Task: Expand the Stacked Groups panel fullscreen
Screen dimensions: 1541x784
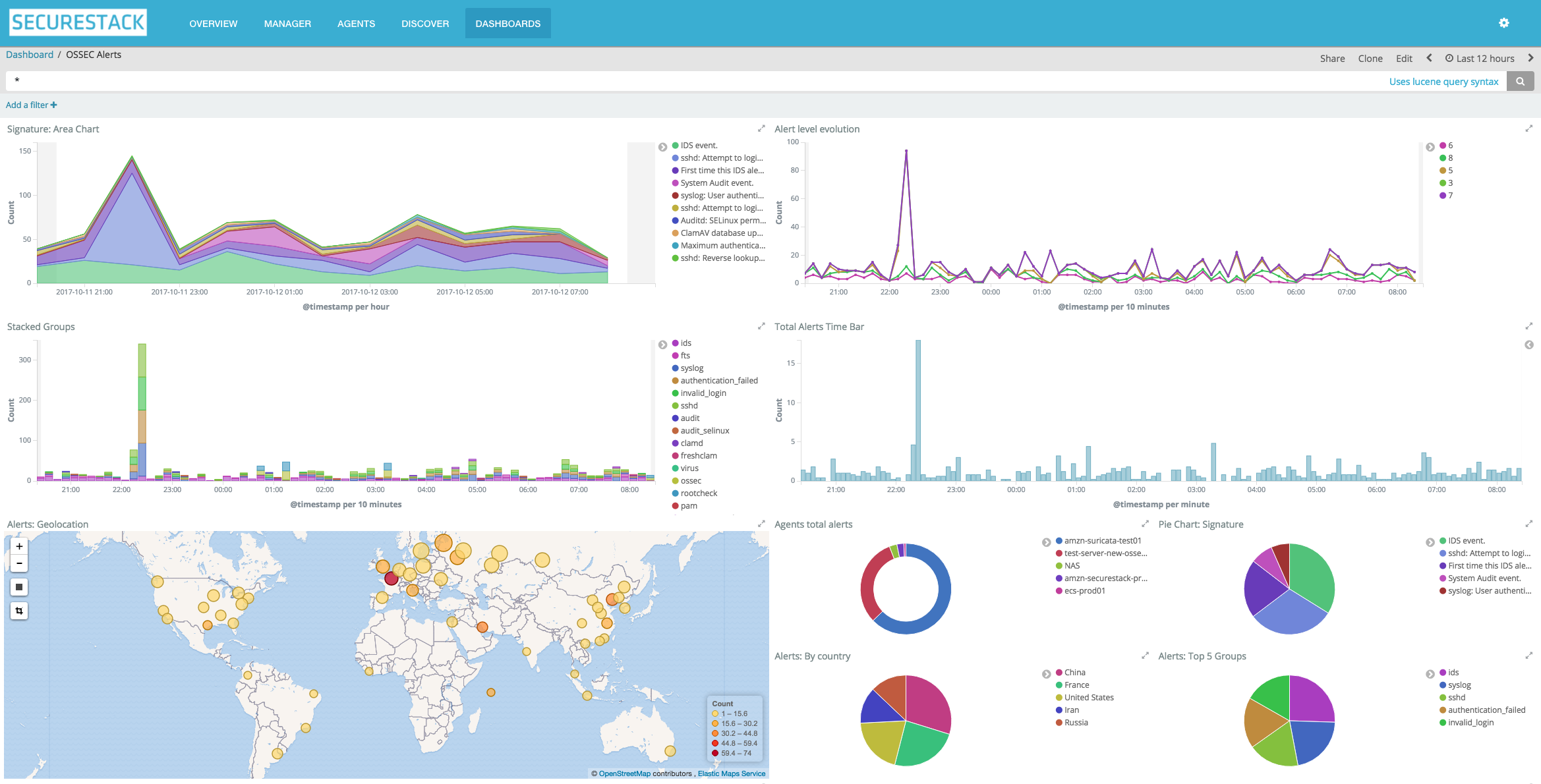Action: [761, 326]
